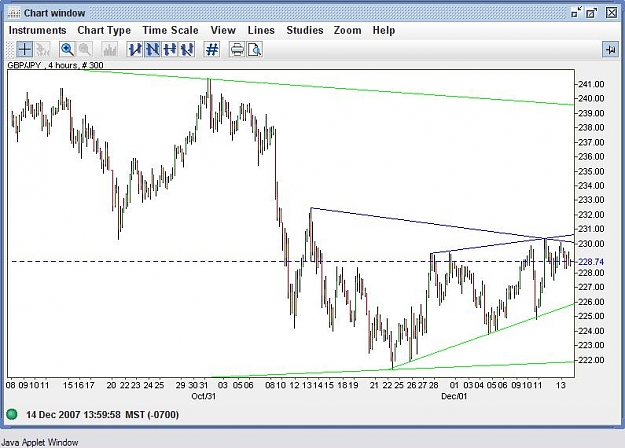Click the greyed-out Zoom Out magnifier icon
This screenshot has width=625, height=448.
coord(85,49)
